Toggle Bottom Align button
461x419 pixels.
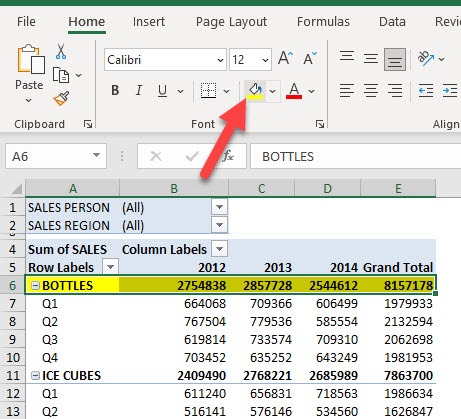[395, 59]
